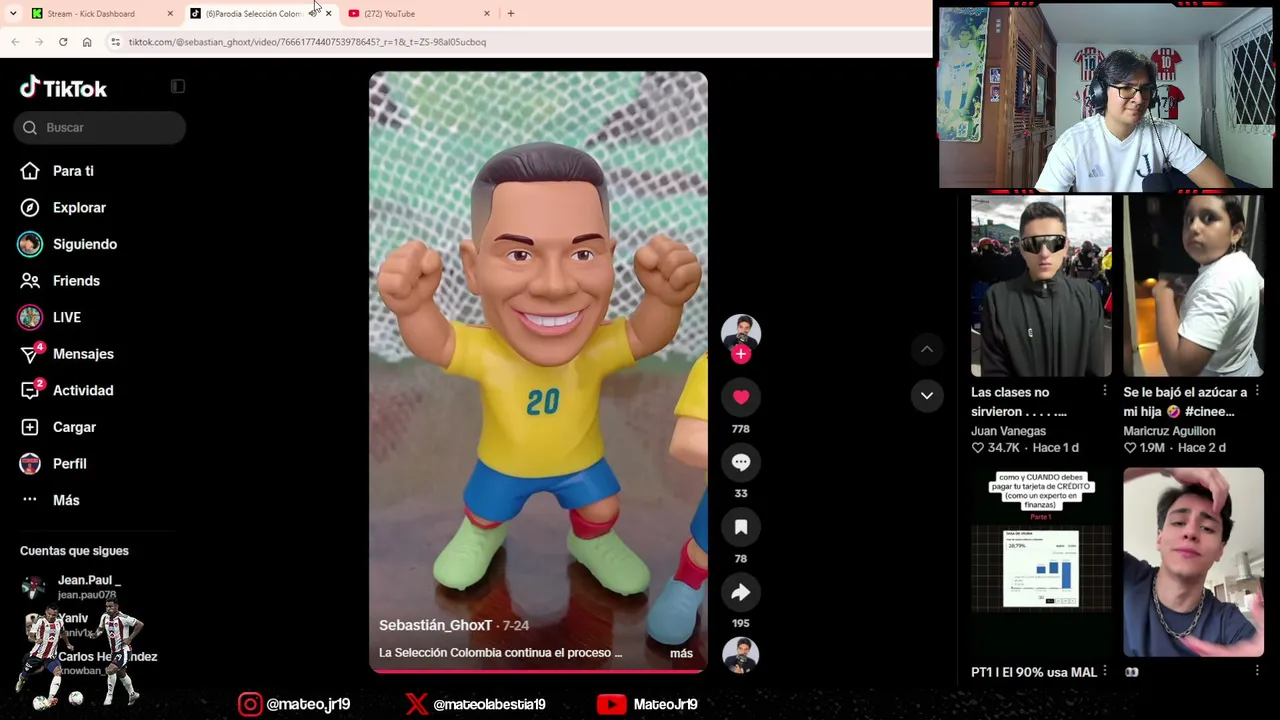Follow creator with plus button
The image size is (1280, 720).
741,354
